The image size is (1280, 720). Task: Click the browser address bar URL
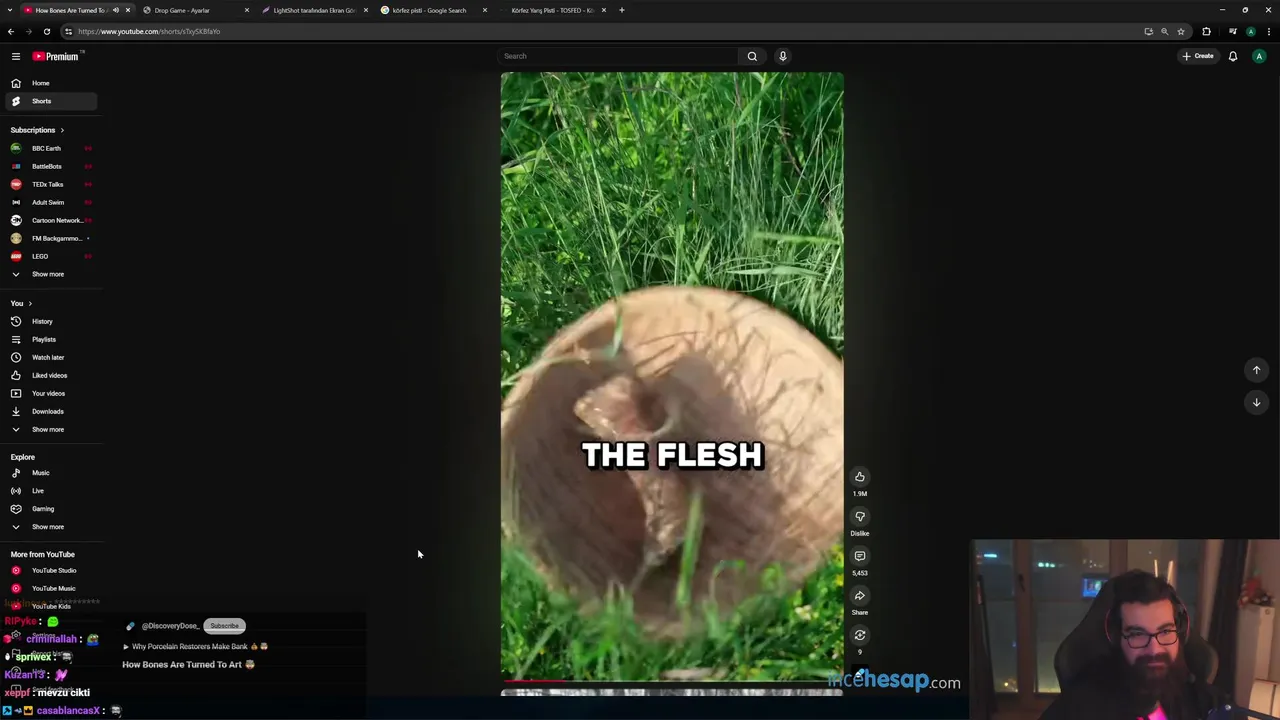[149, 31]
